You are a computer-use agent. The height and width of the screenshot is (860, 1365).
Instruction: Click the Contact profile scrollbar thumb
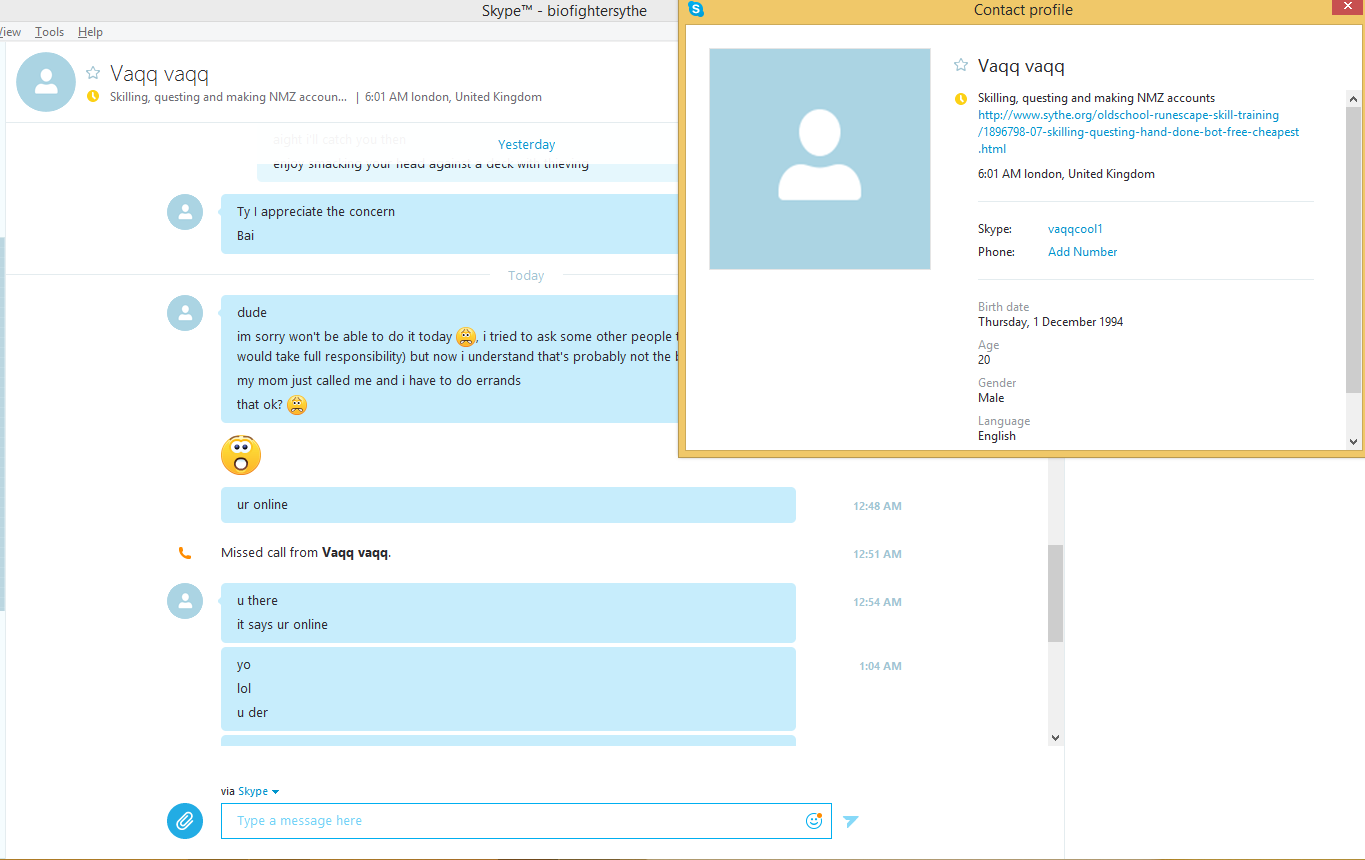[1354, 249]
